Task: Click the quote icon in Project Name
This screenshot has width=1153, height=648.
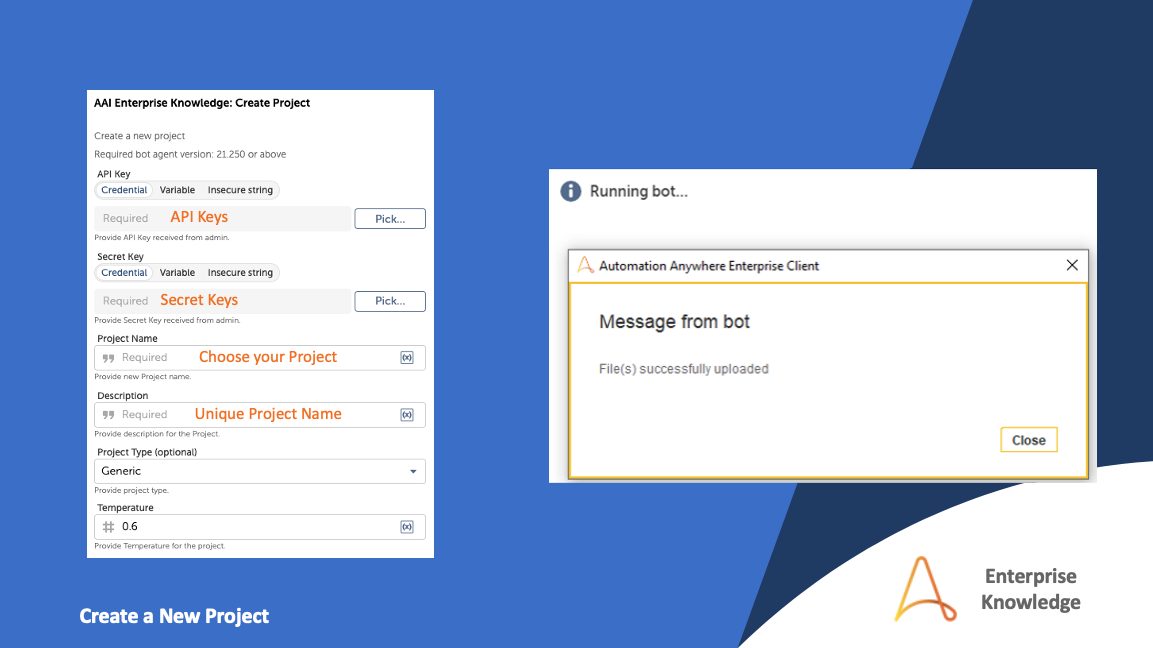Action: (x=108, y=357)
